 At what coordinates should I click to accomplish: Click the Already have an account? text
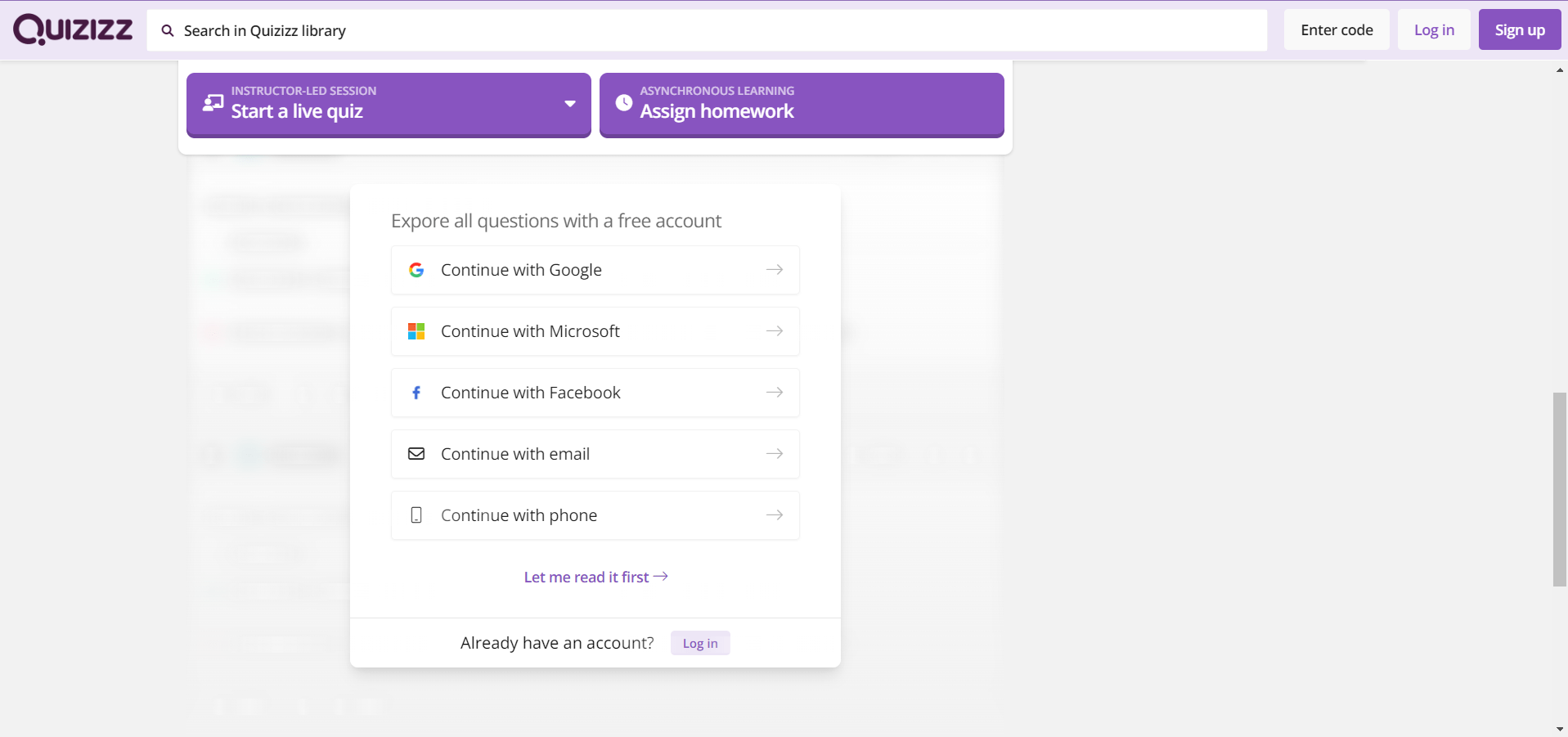[x=557, y=643]
